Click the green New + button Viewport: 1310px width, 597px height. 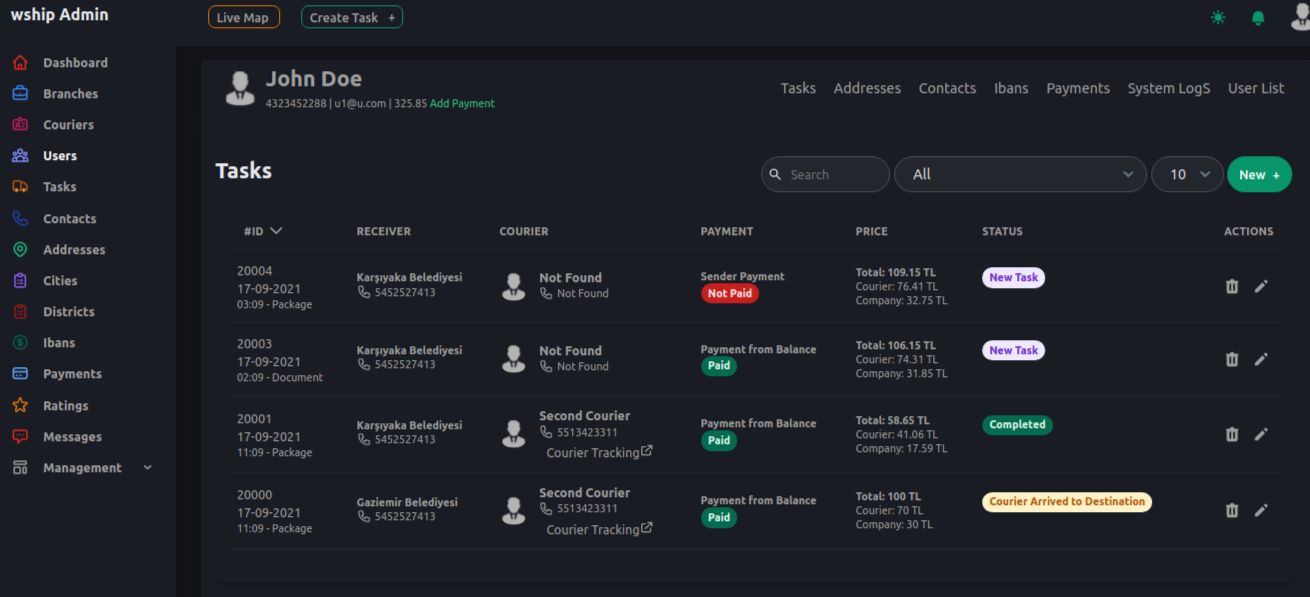(1258, 174)
